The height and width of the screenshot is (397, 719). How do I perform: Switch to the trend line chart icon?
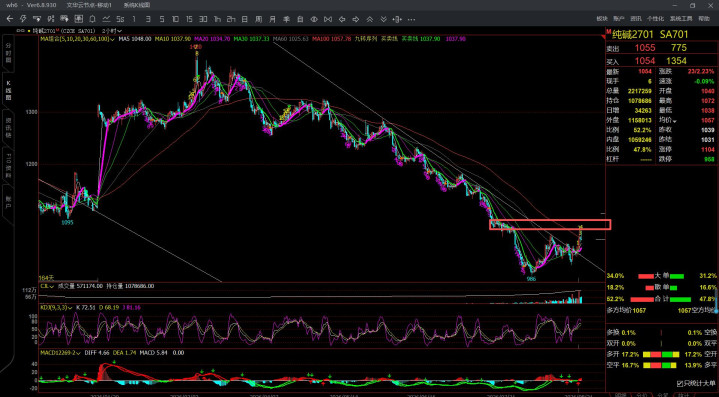click(106, 19)
